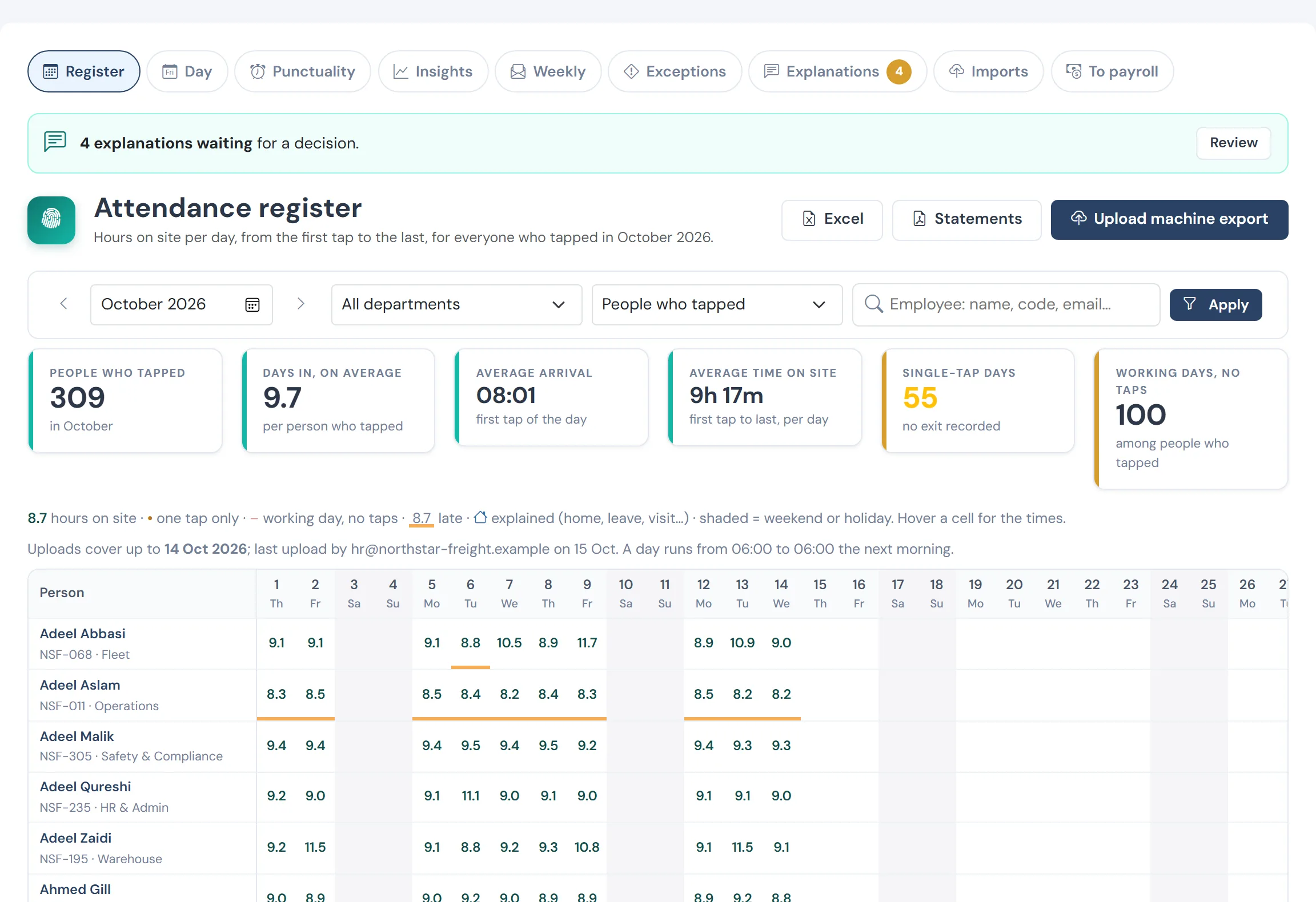Expand the All departments dropdown
Screen dimensions: 1316x902
[456, 305]
